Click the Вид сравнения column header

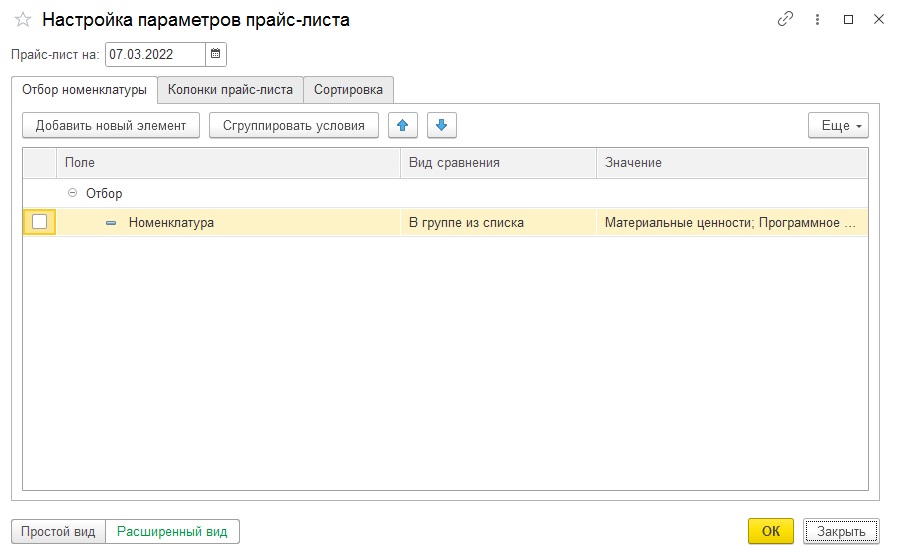(498, 162)
